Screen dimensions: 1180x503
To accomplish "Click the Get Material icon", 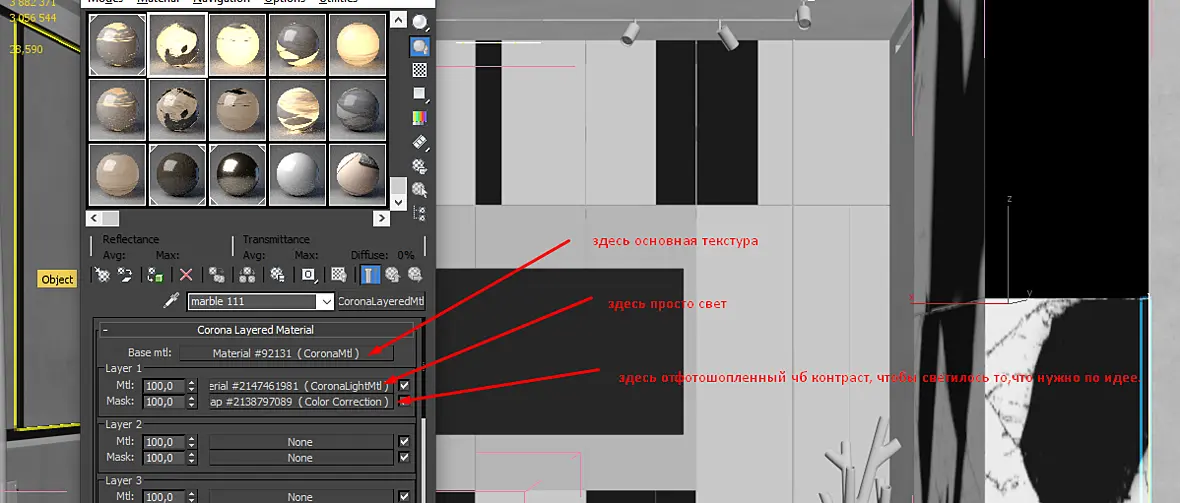I will pyautogui.click(x=102, y=275).
